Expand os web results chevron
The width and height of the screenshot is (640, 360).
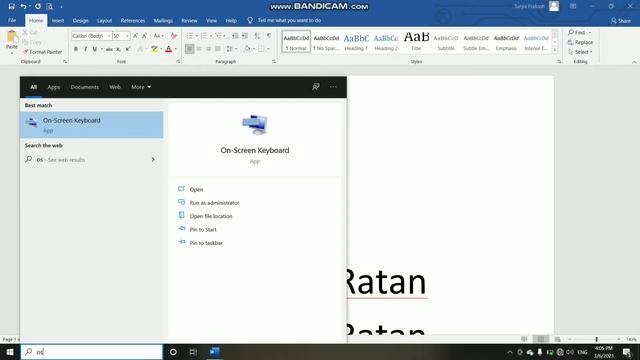(153, 160)
